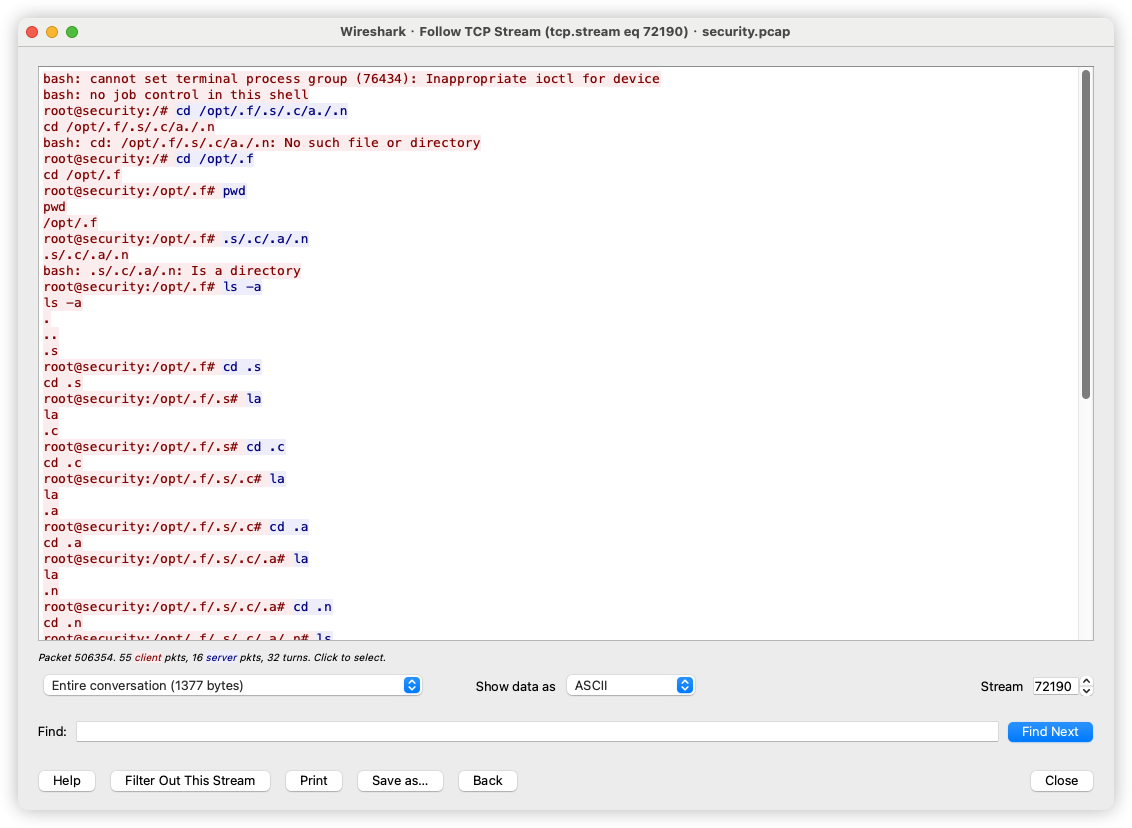Open the Show data as ASCII dropdown

[630, 685]
